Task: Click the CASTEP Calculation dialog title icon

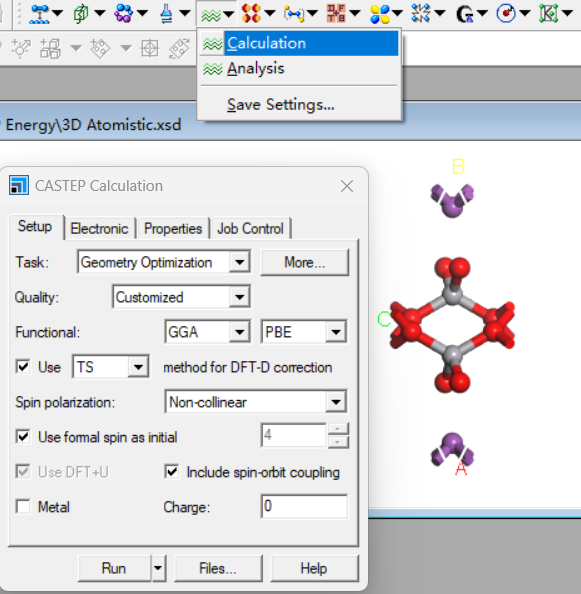Action: point(19,185)
